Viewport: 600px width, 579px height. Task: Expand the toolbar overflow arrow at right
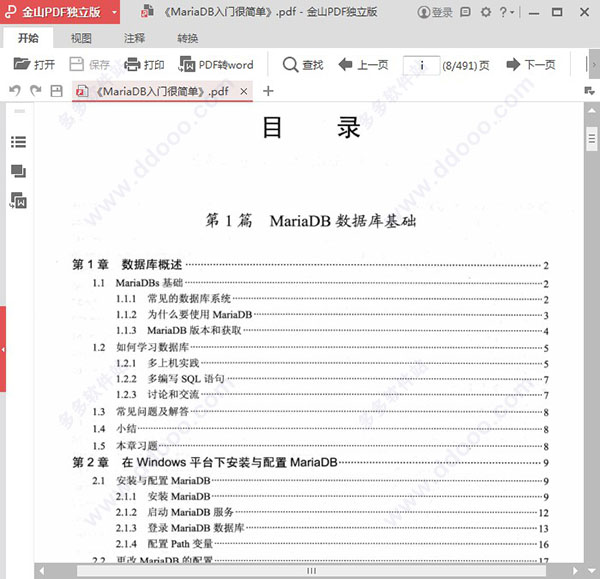coord(594,64)
